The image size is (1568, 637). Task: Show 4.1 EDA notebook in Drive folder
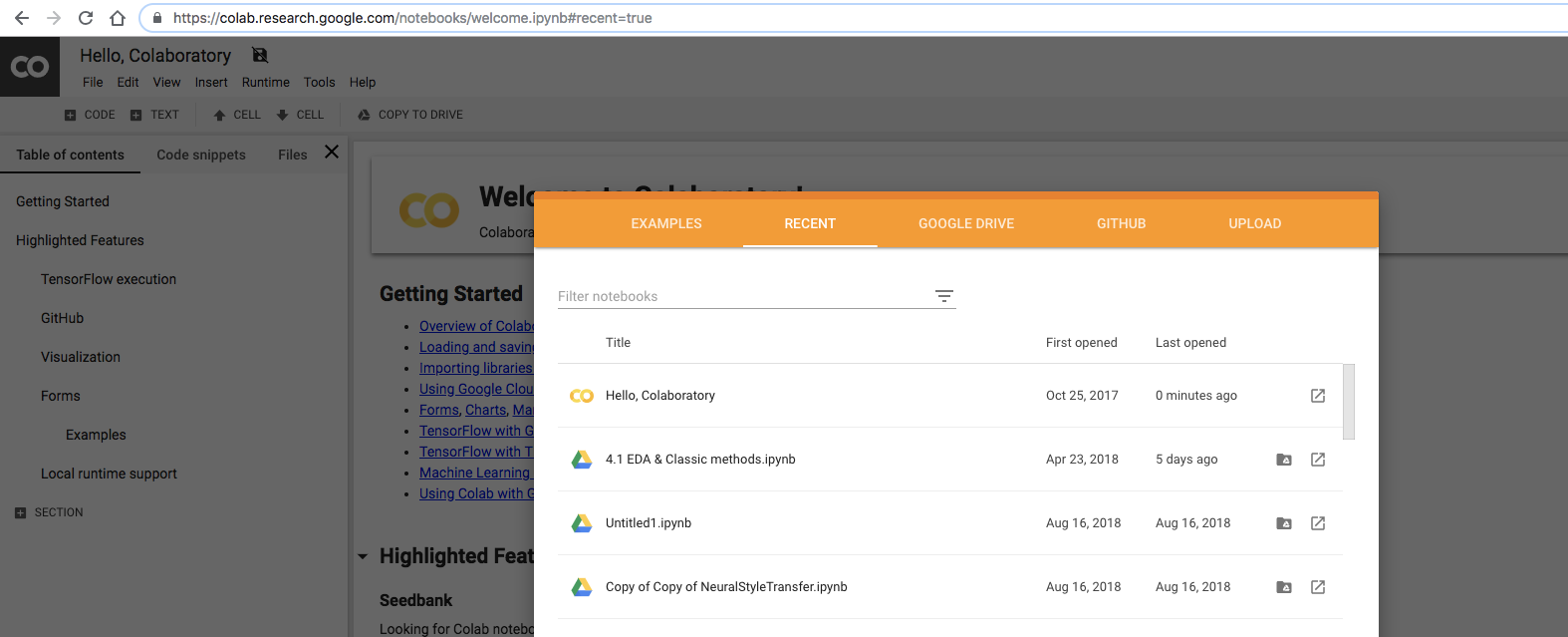(x=1284, y=460)
